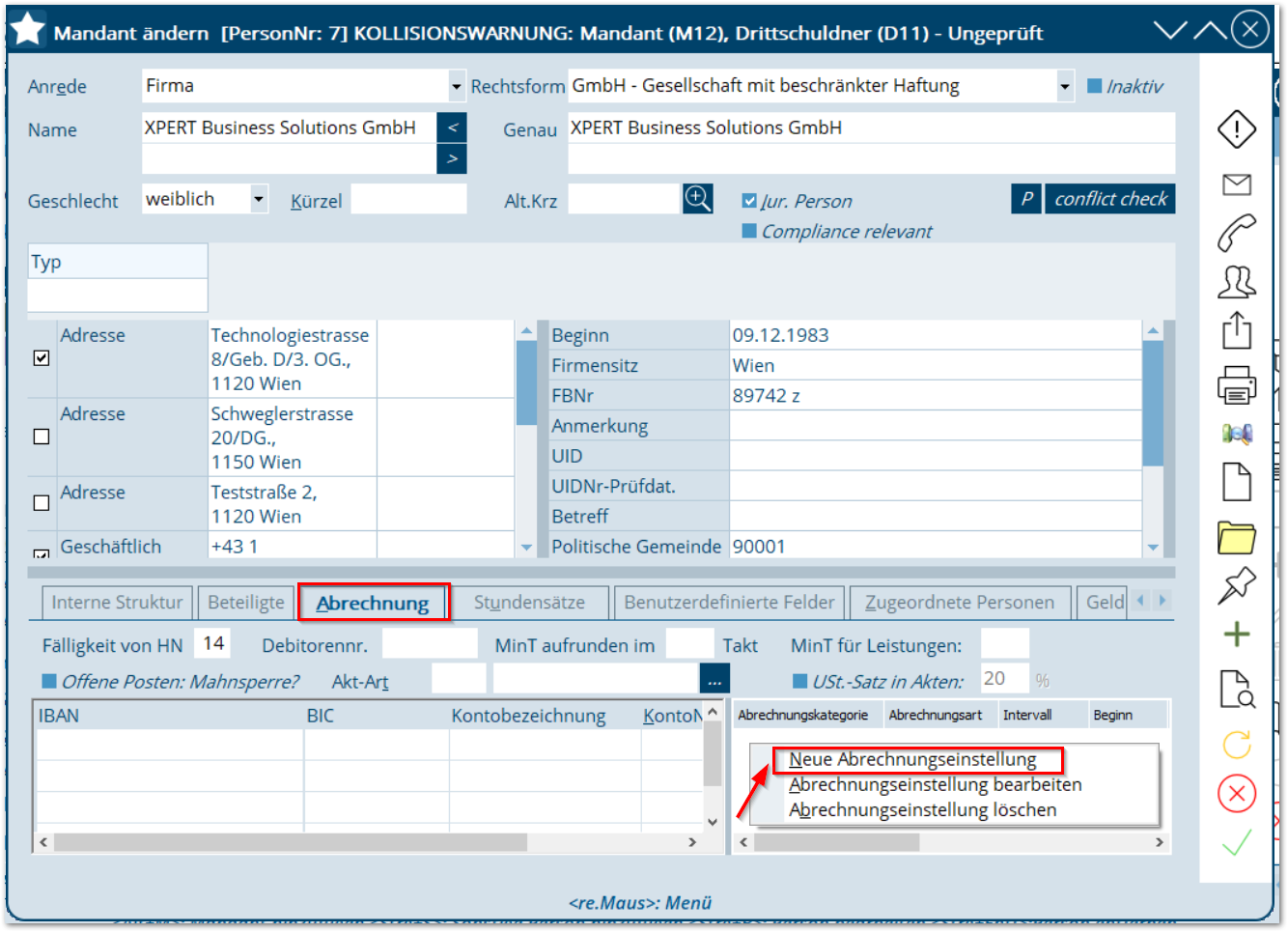Click the lower '>' name arrow button
1288x932 pixels.
click(452, 158)
